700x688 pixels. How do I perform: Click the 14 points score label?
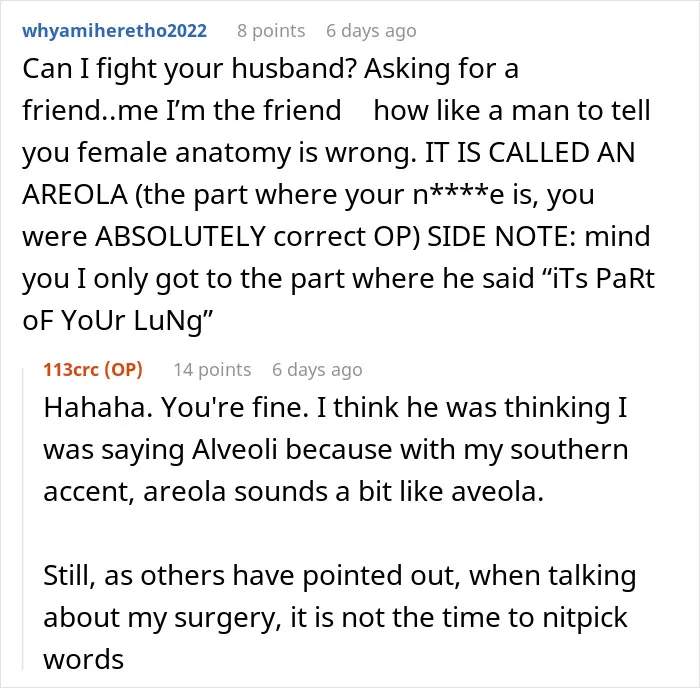(x=212, y=370)
